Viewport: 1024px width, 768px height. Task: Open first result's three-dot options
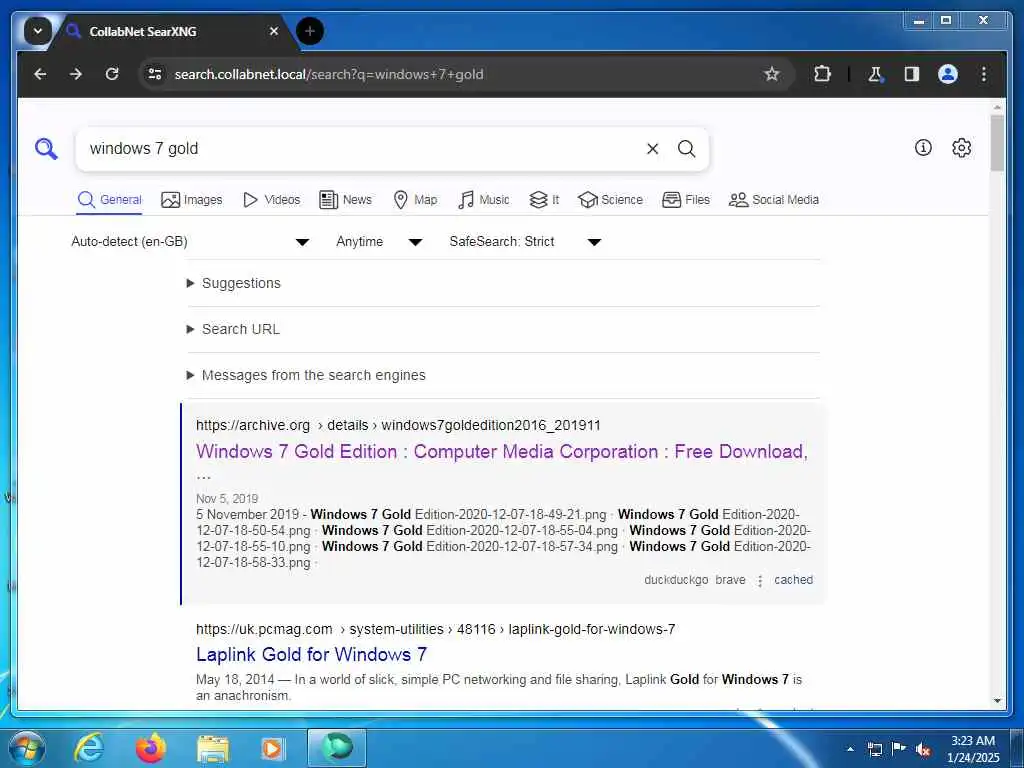pyautogui.click(x=760, y=581)
